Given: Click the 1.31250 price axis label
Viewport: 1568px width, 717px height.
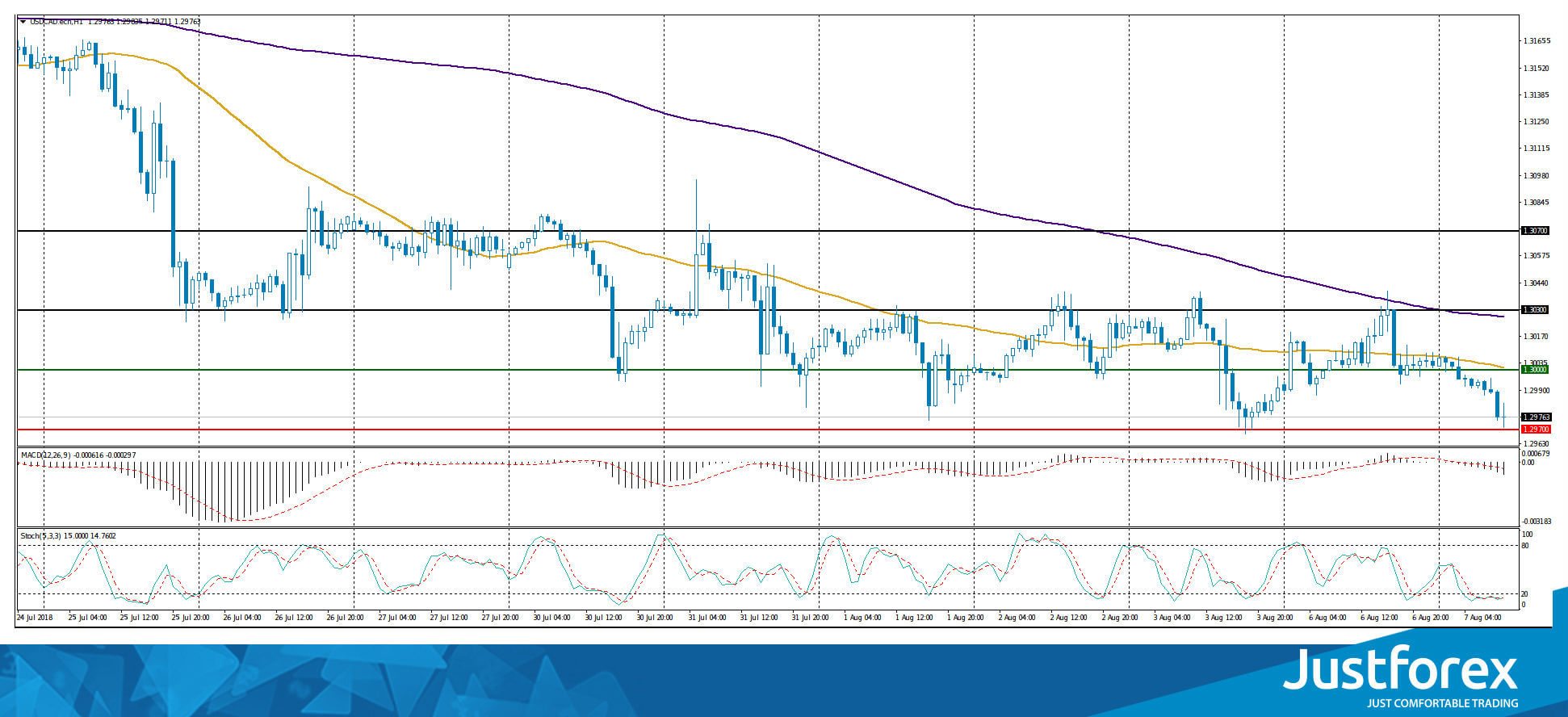Looking at the screenshot, I should tap(1537, 122).
